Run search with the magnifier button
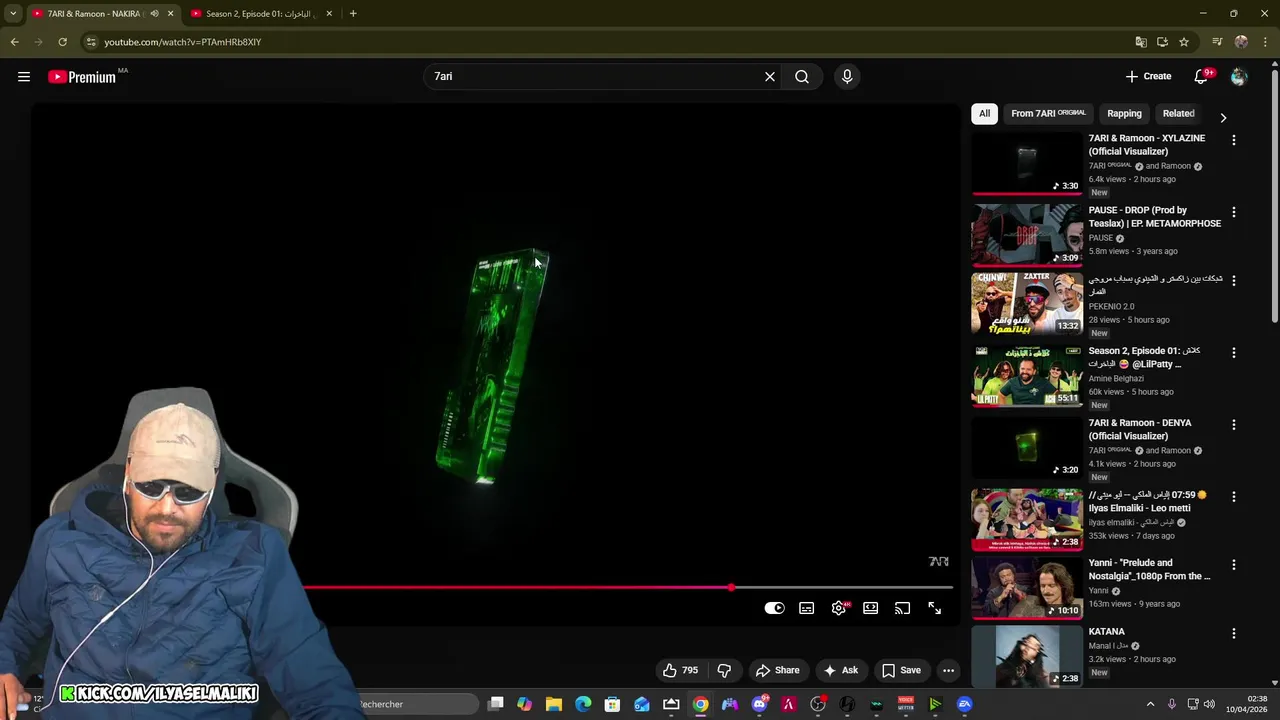 802,77
